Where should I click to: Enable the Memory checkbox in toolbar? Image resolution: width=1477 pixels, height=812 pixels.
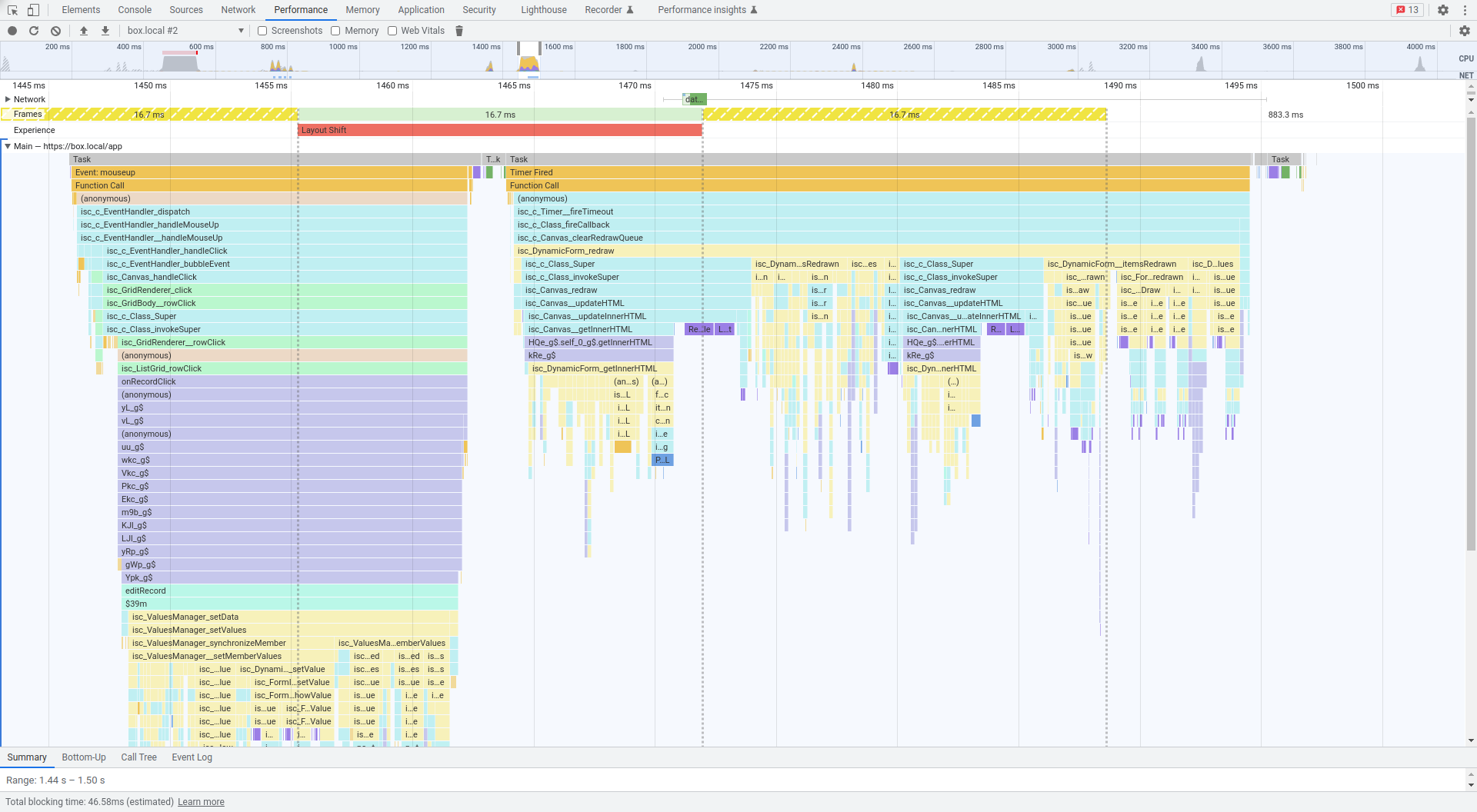335,31
